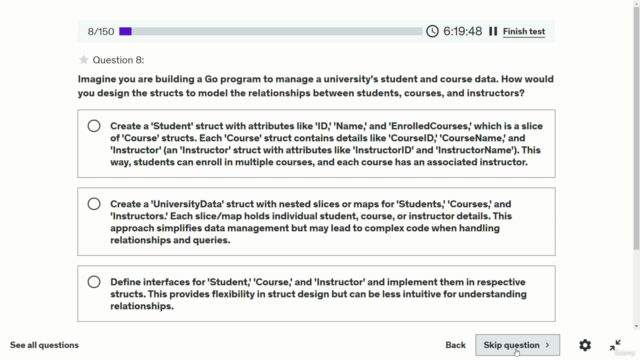Image resolution: width=640 pixels, height=360 pixels.
Task: Open the settings gear
Action: click(585, 345)
